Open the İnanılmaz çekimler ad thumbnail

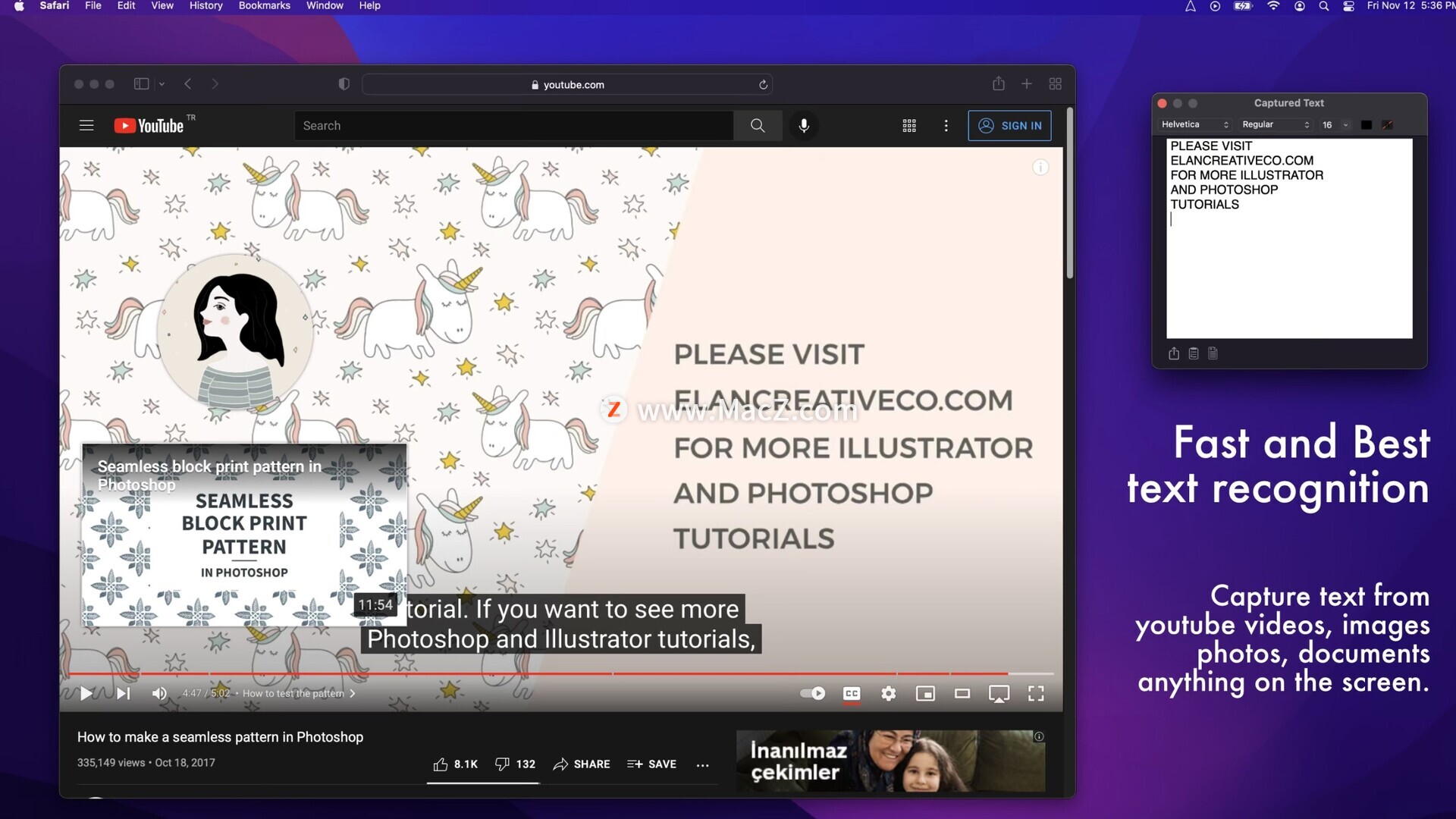coord(890,761)
